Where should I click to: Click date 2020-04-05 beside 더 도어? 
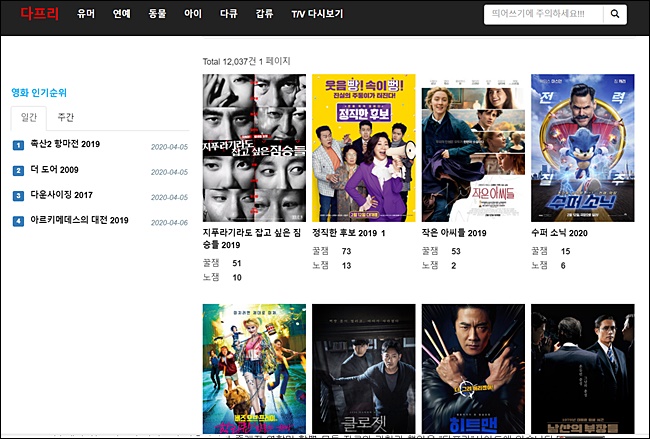coord(169,172)
